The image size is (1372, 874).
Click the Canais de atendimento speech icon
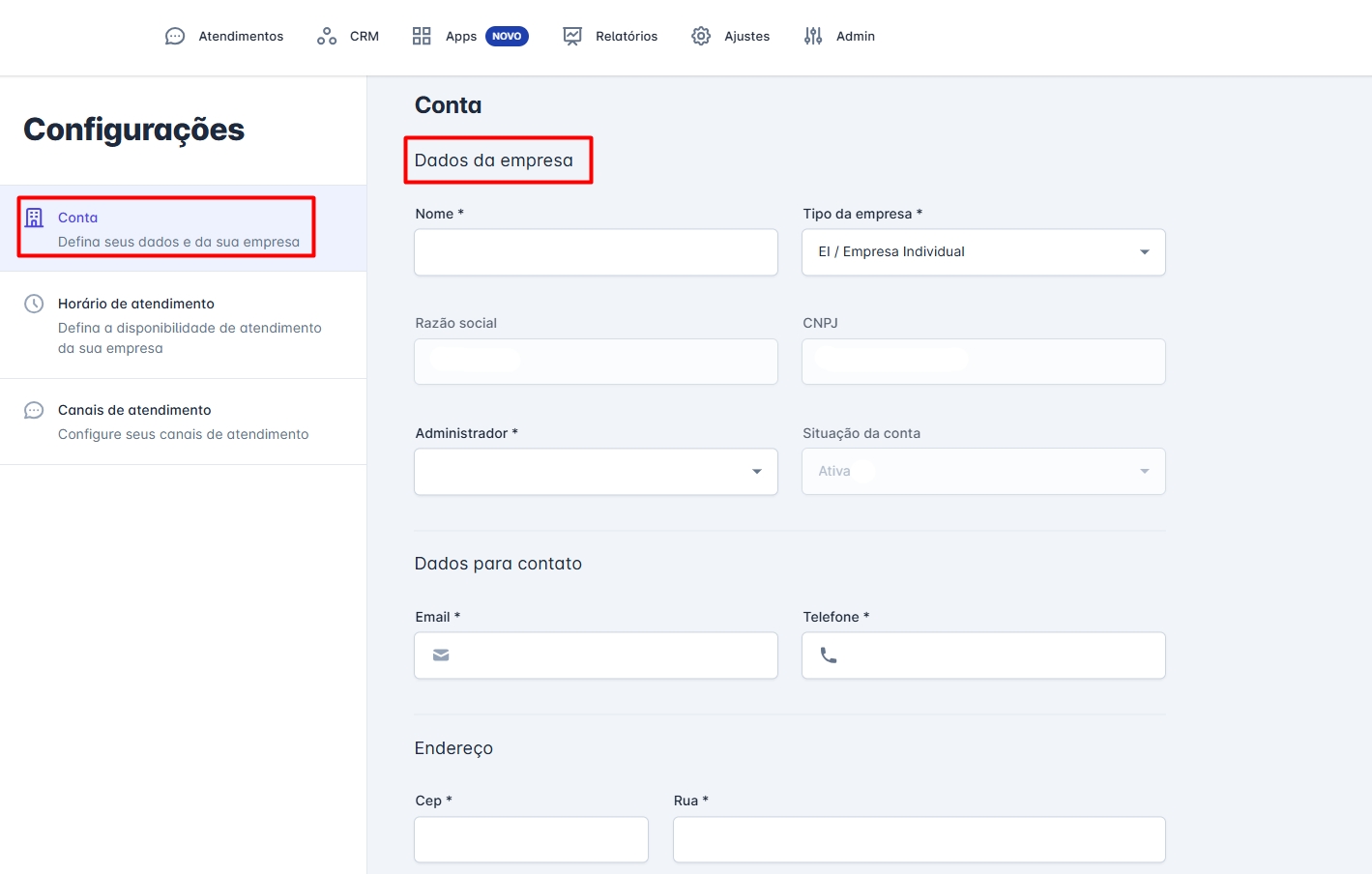tap(34, 410)
